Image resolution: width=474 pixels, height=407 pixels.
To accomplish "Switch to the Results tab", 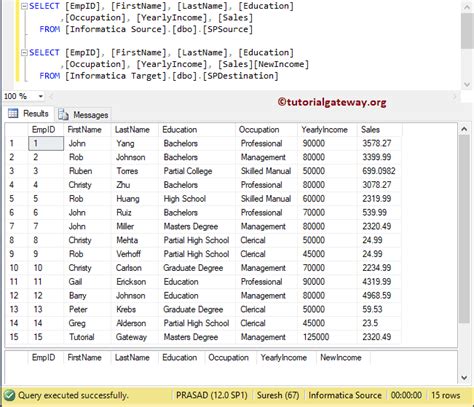I will 28,114.
